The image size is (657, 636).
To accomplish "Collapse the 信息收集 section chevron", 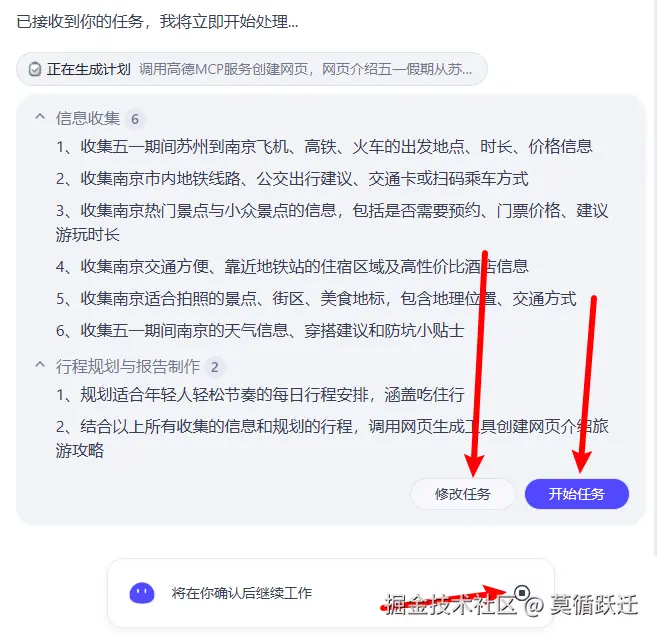I will pyautogui.click(x=40, y=117).
